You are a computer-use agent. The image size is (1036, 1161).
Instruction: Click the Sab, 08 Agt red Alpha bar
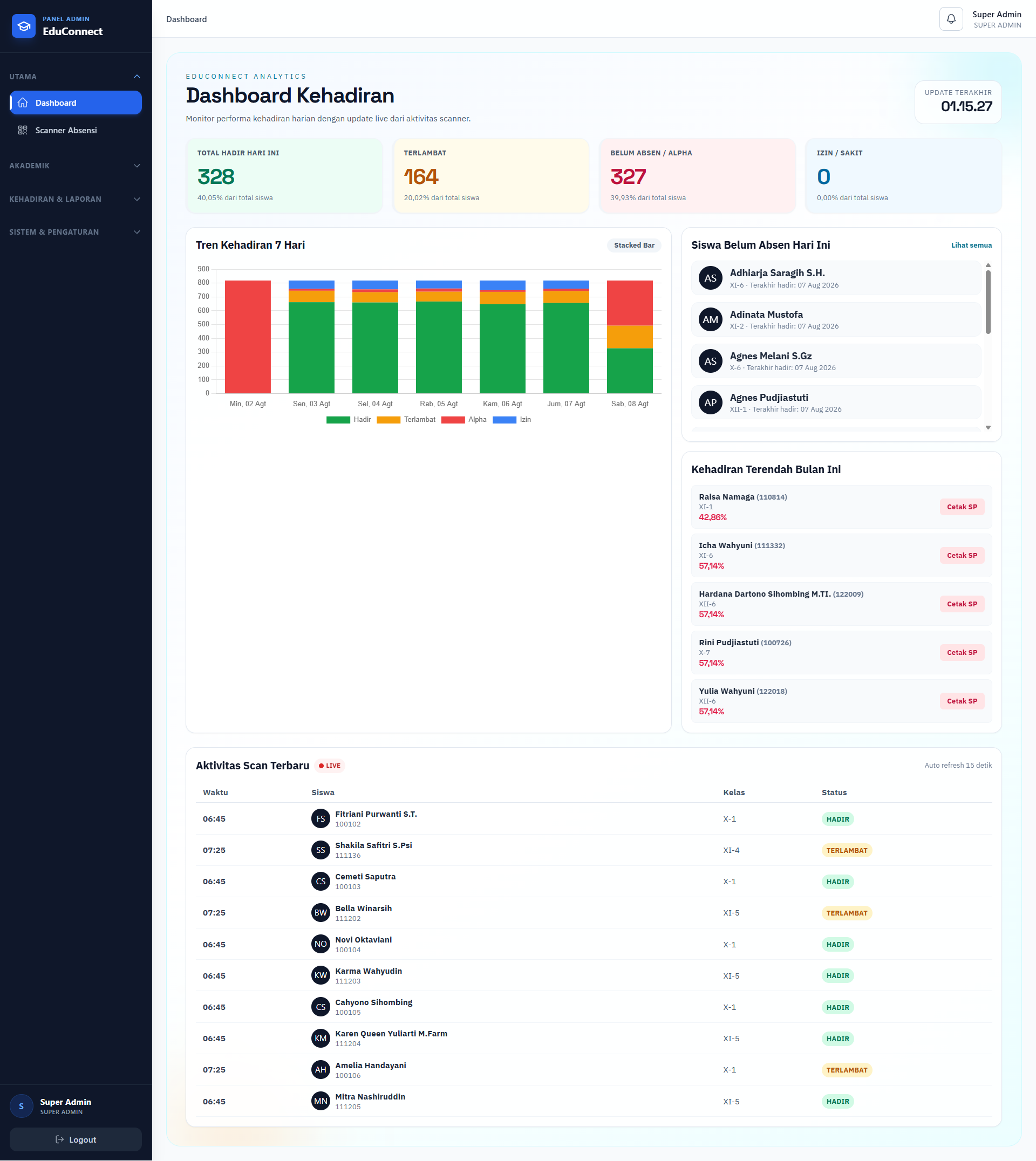630,303
